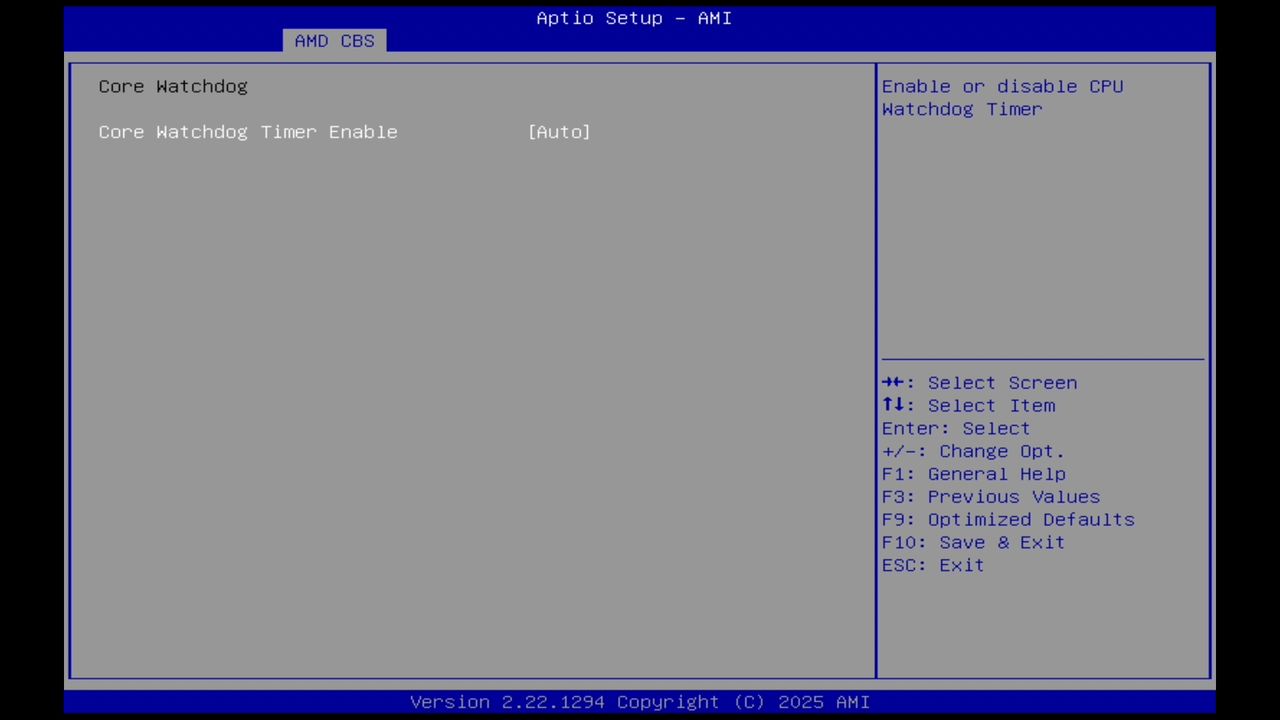Screen dimensions: 1280x720
Task: Click the Core Watchdog section header
Action: click(x=172, y=86)
